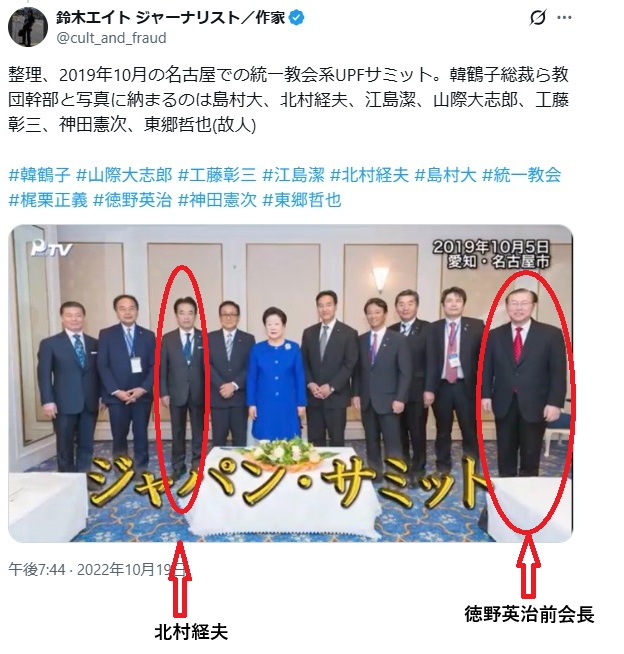Open hashtag #工藤彰三

[x=217, y=175]
